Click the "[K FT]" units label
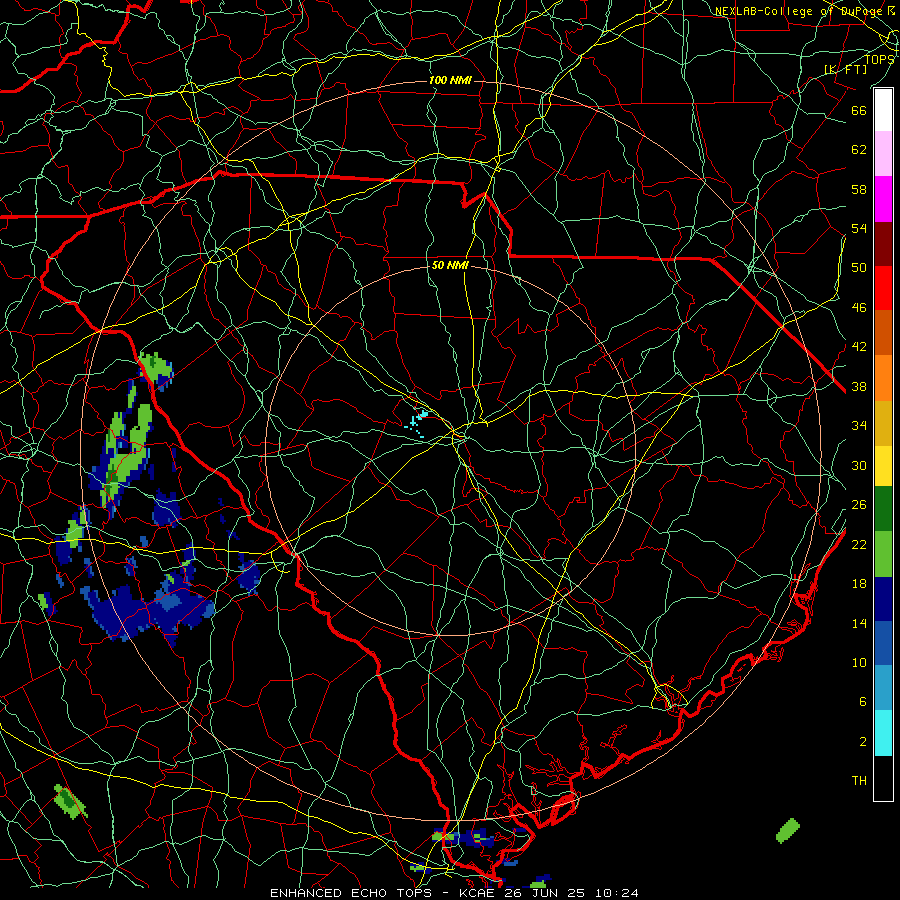 pyautogui.click(x=845, y=69)
